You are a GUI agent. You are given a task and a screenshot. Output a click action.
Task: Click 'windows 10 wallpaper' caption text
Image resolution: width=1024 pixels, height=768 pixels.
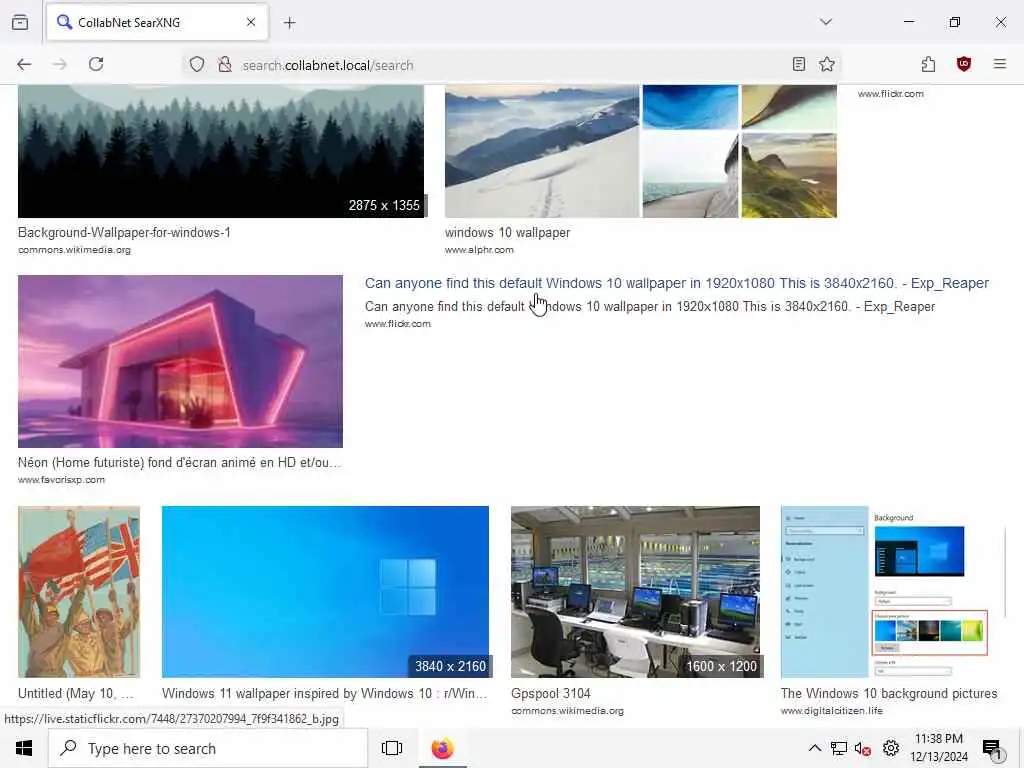tap(507, 232)
